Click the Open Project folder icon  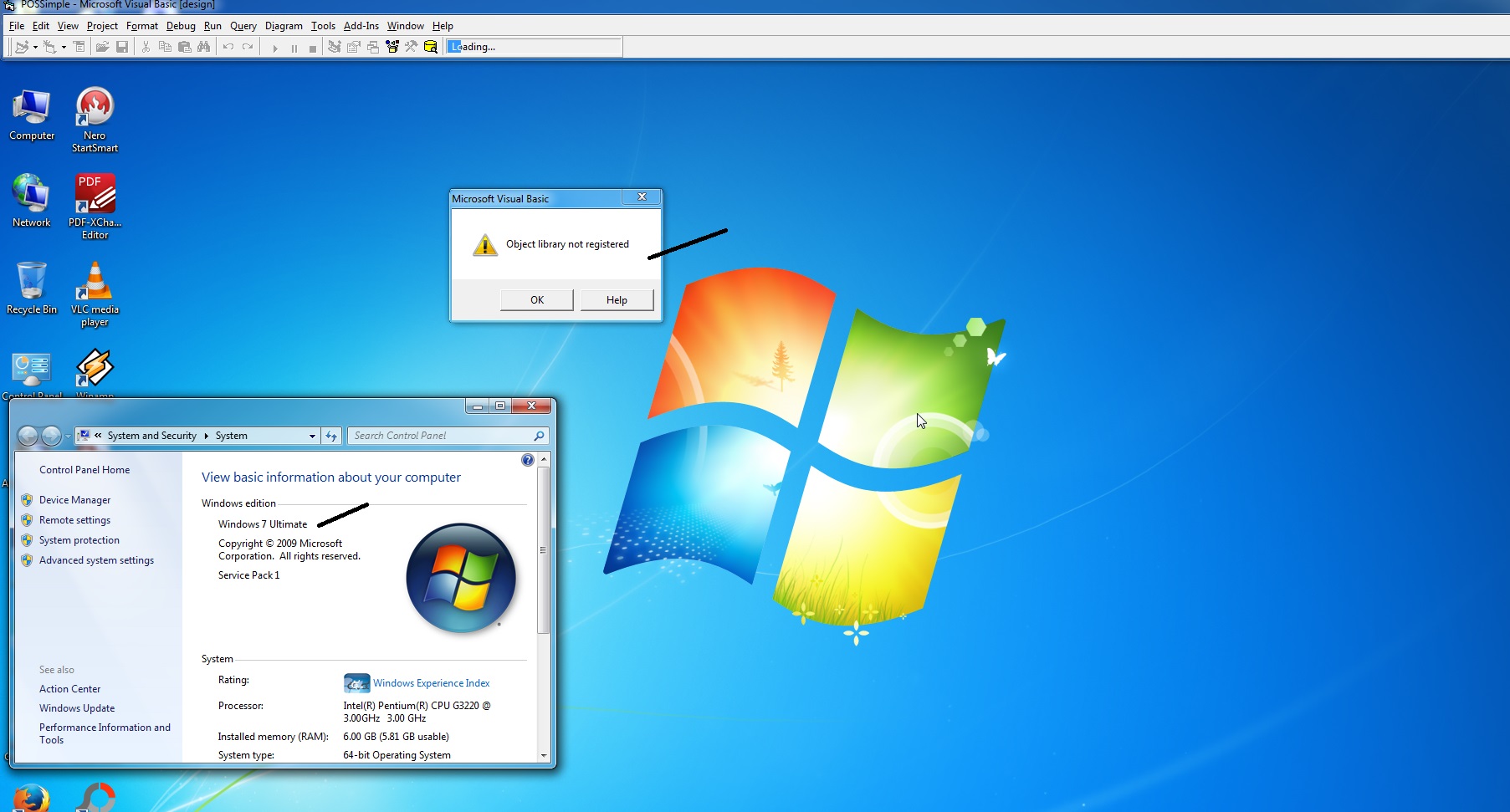tap(102, 47)
